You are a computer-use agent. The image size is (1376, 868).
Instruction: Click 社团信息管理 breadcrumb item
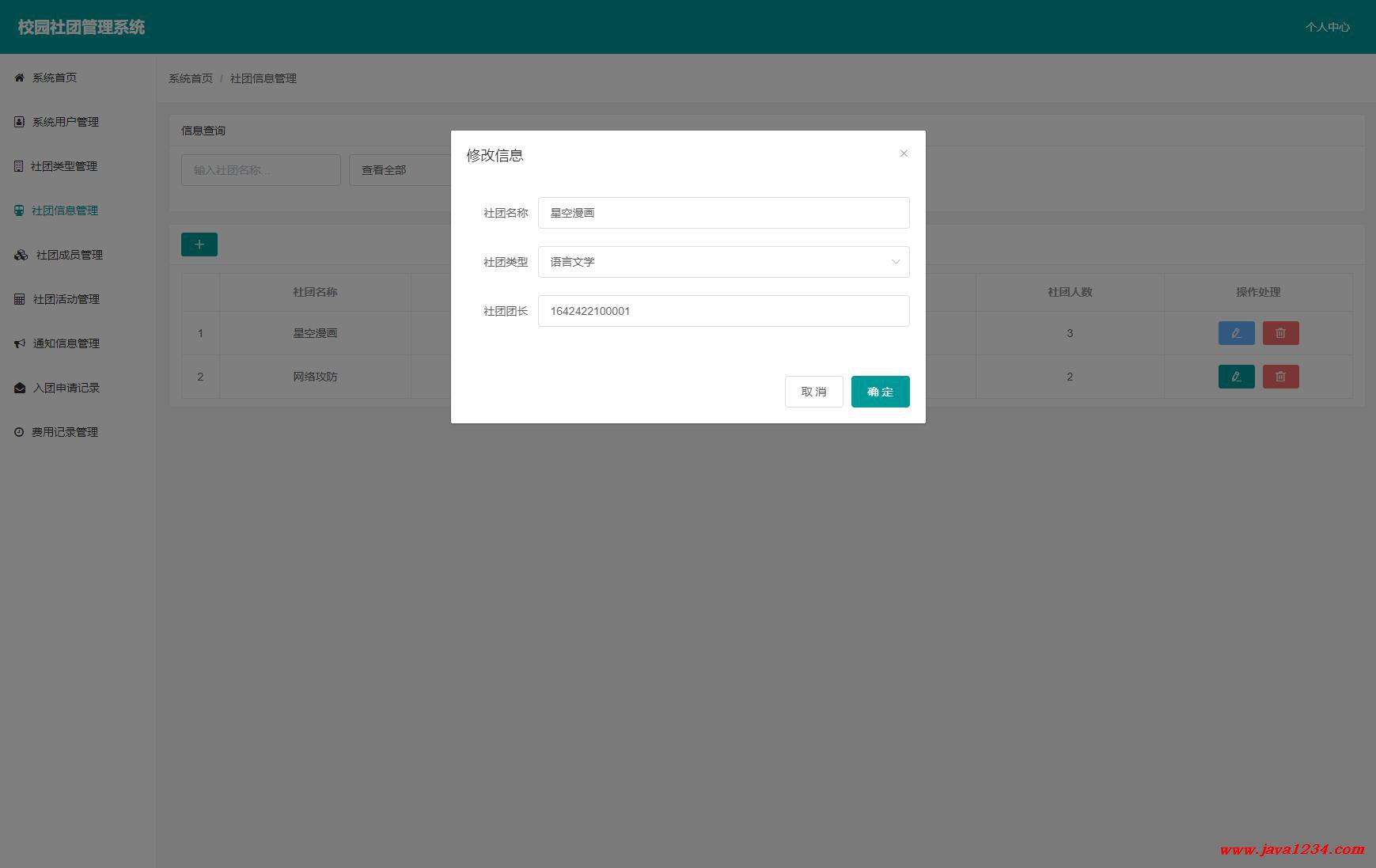click(263, 78)
